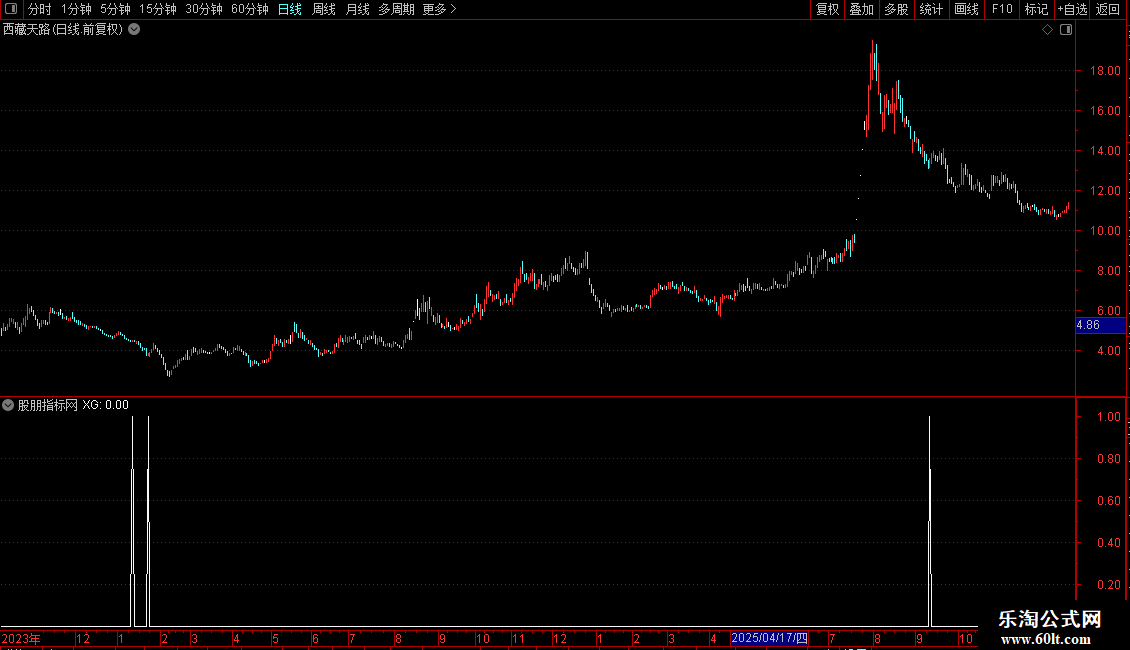Viewport: 1130px width, 650px height.
Task: Switch to 60分钟 chart period
Action: (249, 9)
